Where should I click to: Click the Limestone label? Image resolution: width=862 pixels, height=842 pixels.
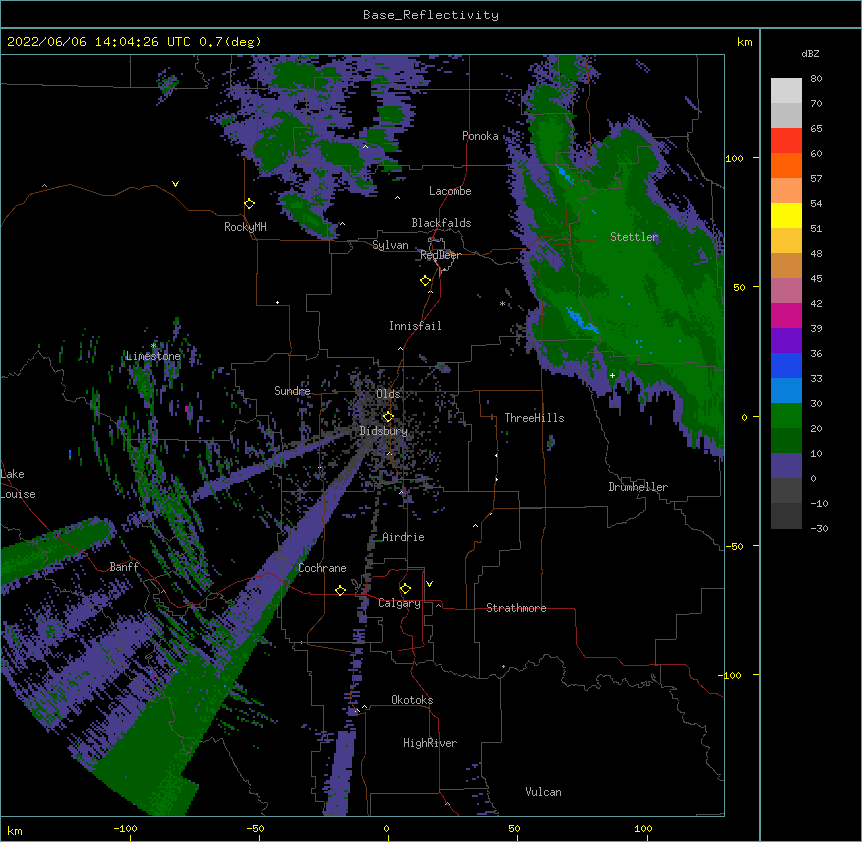153,356
